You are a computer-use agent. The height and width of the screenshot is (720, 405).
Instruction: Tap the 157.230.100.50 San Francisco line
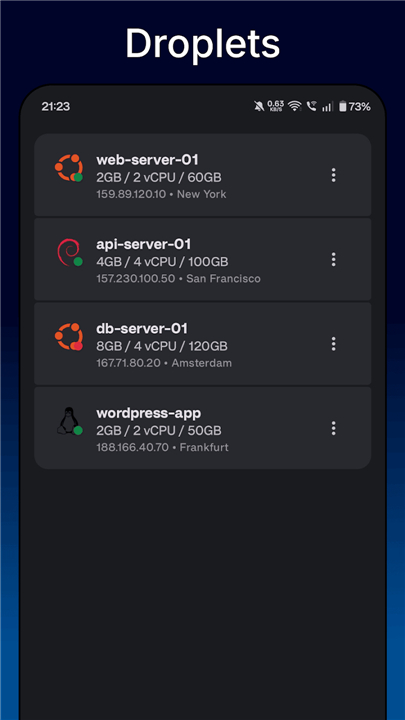[x=178, y=278]
